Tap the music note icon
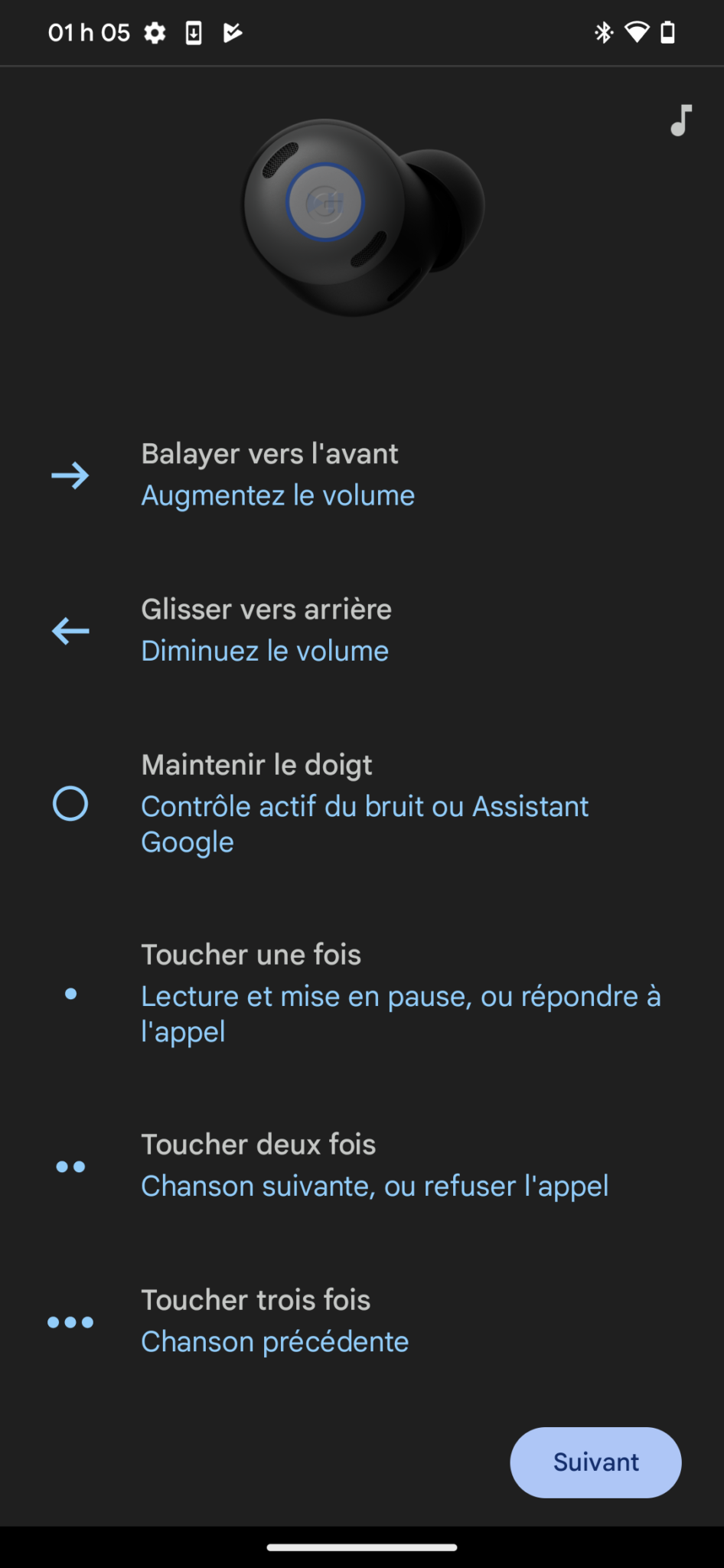The image size is (724, 1568). point(680,120)
